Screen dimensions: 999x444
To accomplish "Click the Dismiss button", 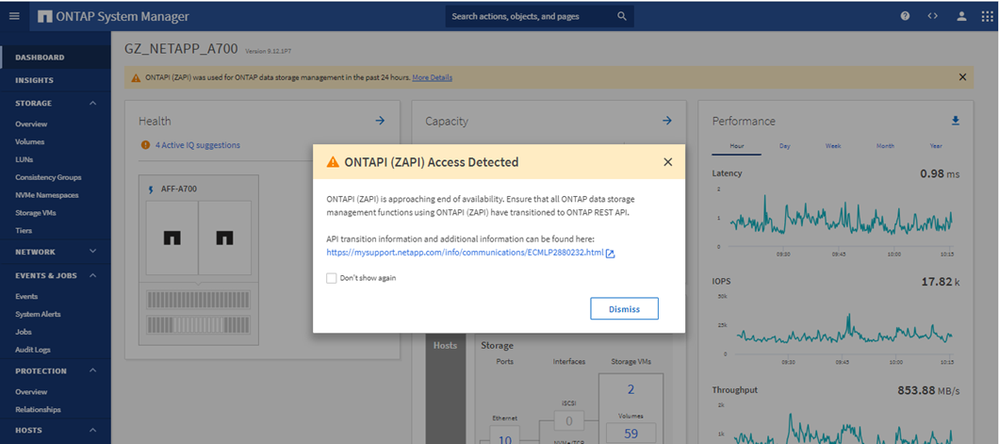I will [624, 308].
